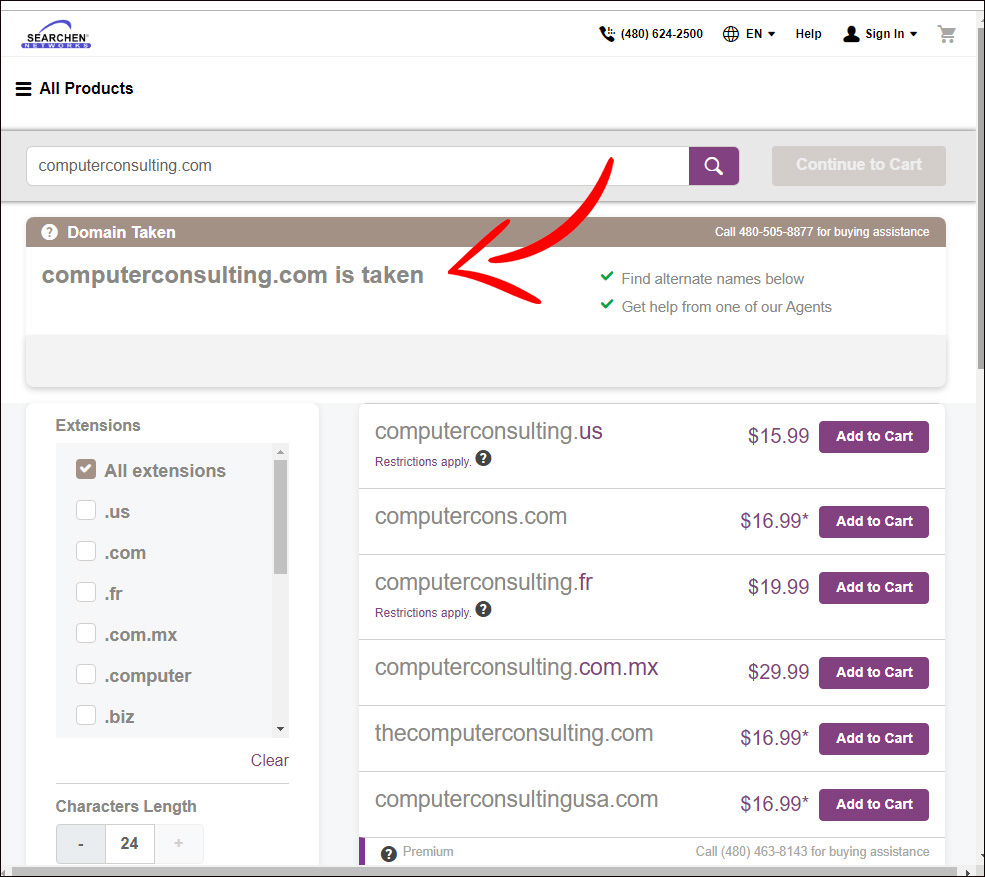
Task: Check the .com.mx extension checkbox
Action: tap(86, 633)
